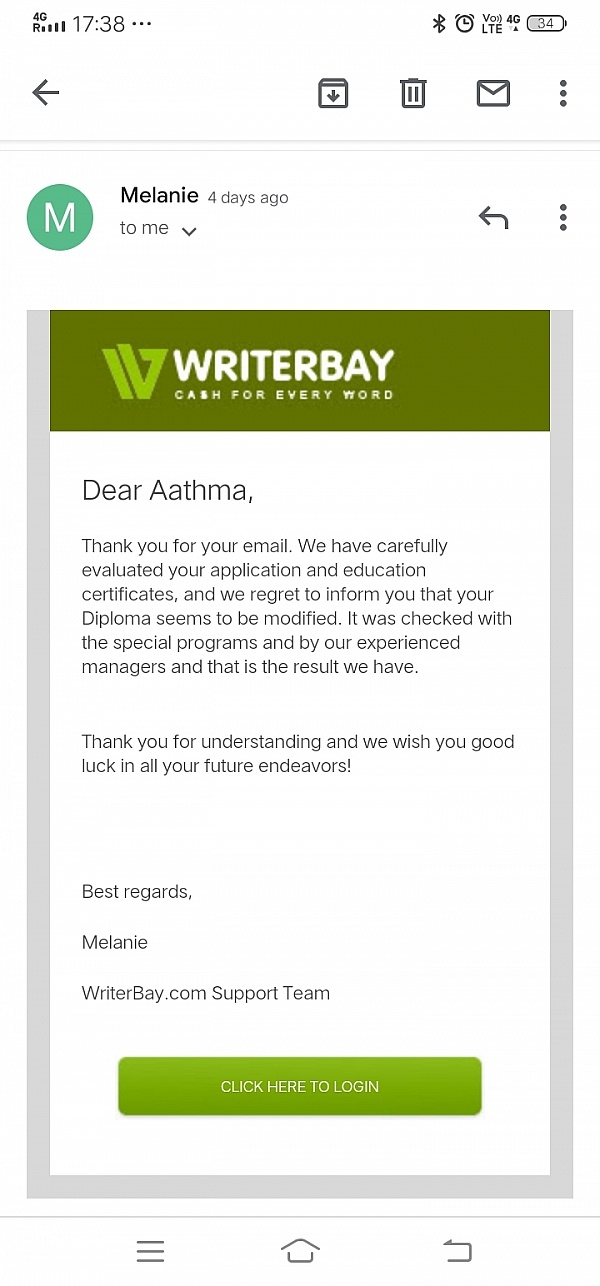The height and width of the screenshot is (1286, 600).
Task: Mark email as unread via envelope icon
Action: pos(493,92)
